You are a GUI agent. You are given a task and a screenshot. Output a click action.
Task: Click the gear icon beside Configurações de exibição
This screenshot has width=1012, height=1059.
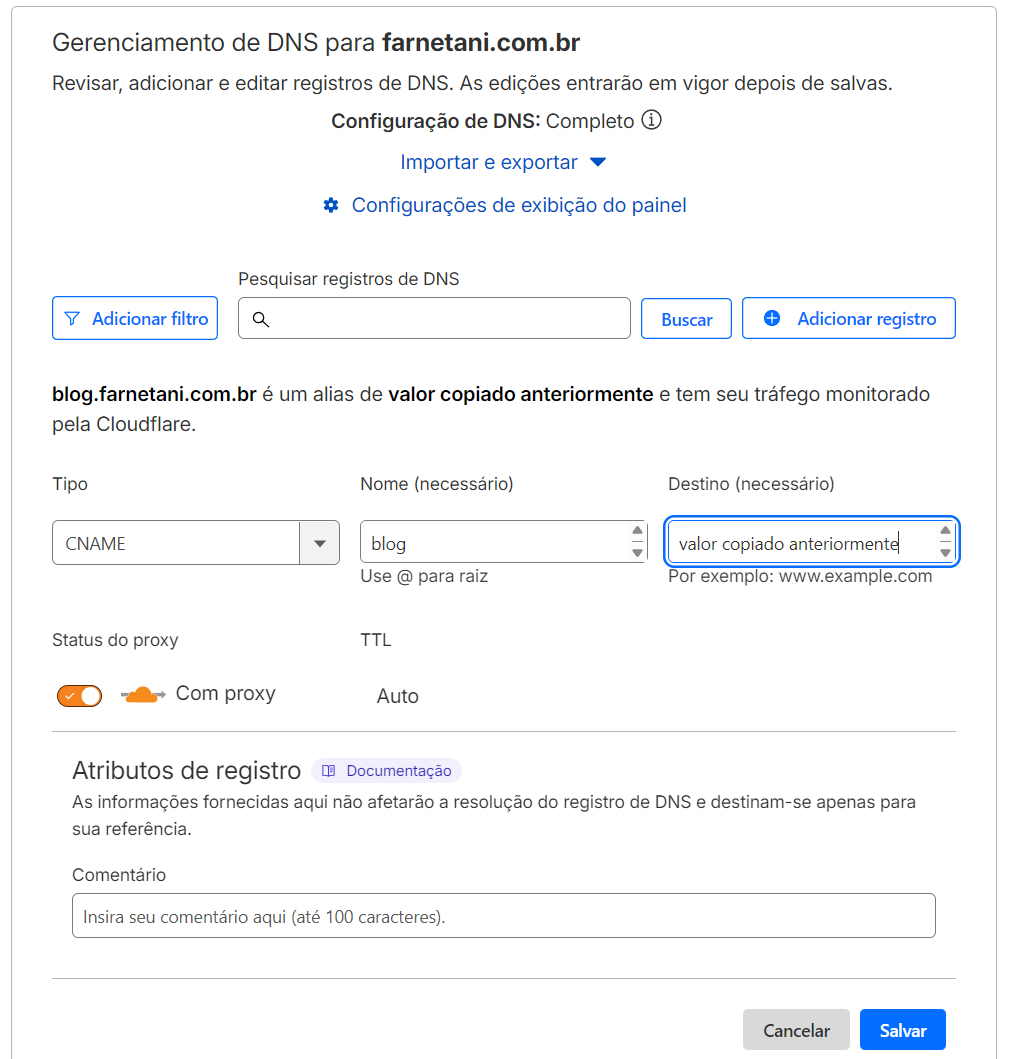pyautogui.click(x=330, y=204)
